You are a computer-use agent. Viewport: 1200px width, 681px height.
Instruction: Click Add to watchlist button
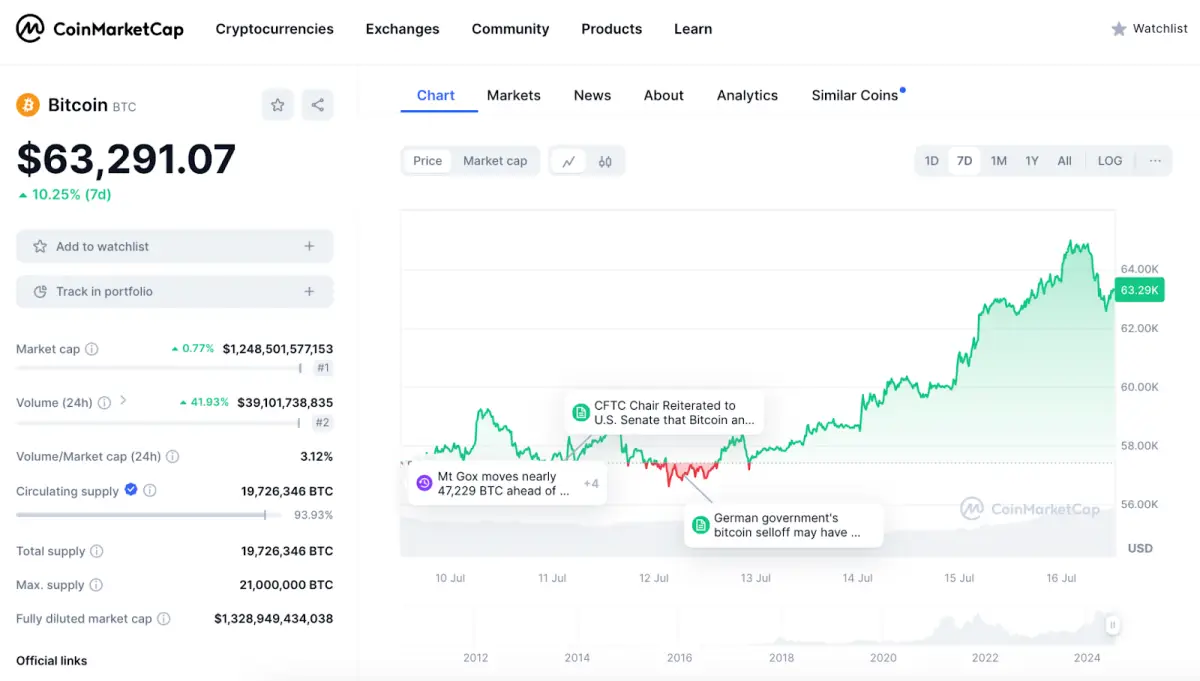(x=174, y=246)
